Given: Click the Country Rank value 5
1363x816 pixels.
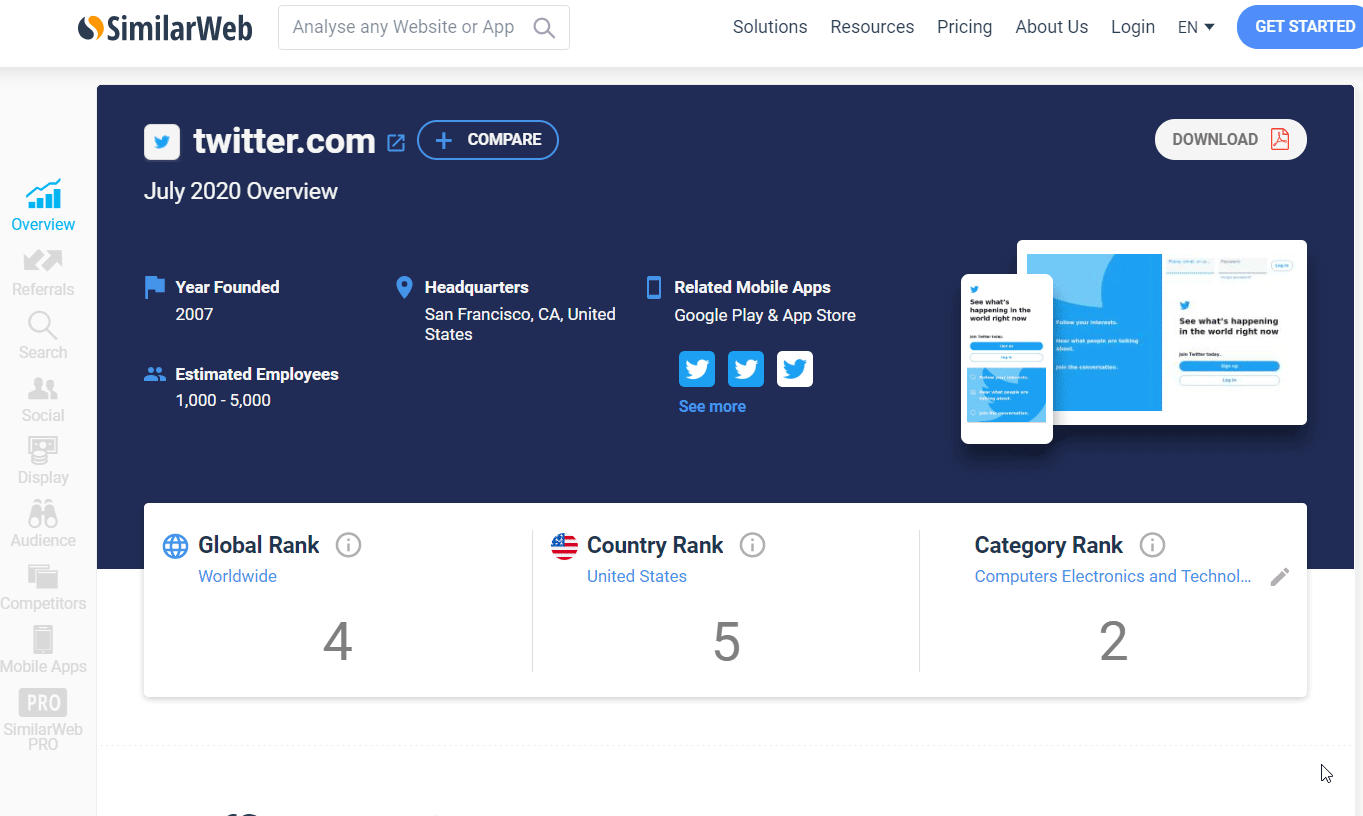Looking at the screenshot, I should [x=726, y=642].
